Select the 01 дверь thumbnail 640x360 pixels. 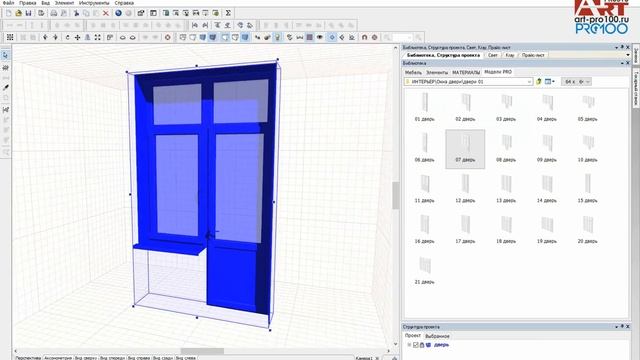(x=424, y=107)
